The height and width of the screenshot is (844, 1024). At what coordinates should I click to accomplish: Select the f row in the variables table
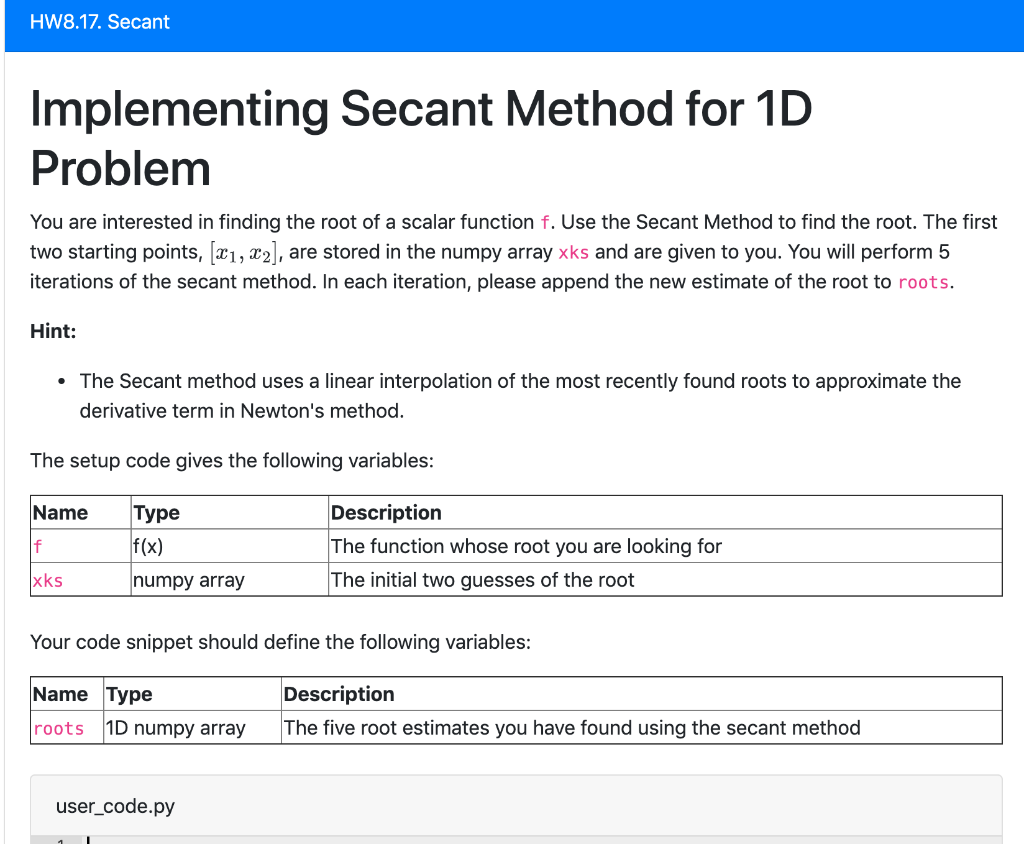tap(38, 547)
